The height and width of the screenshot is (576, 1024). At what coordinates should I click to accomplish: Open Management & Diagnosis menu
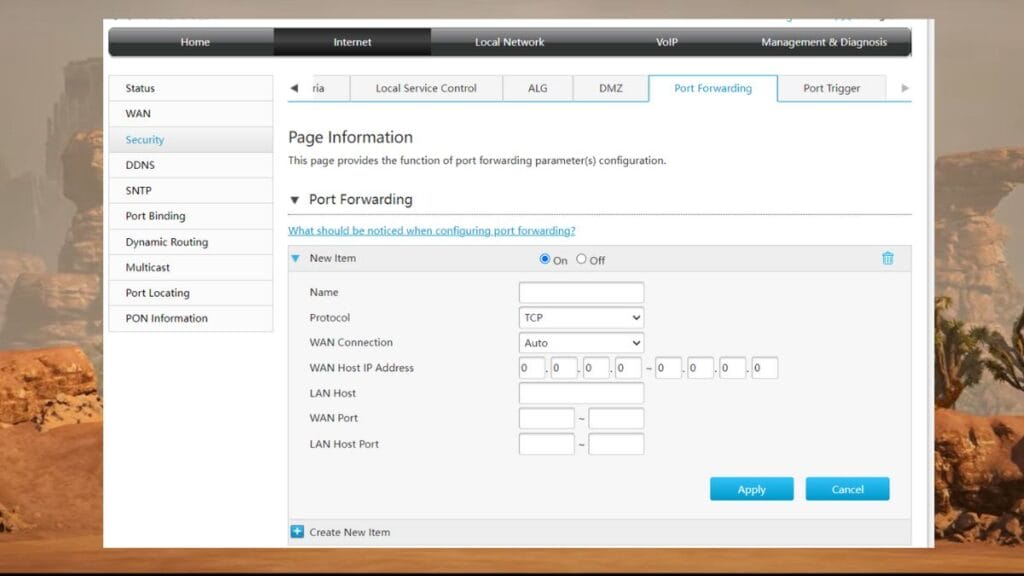[x=822, y=42]
